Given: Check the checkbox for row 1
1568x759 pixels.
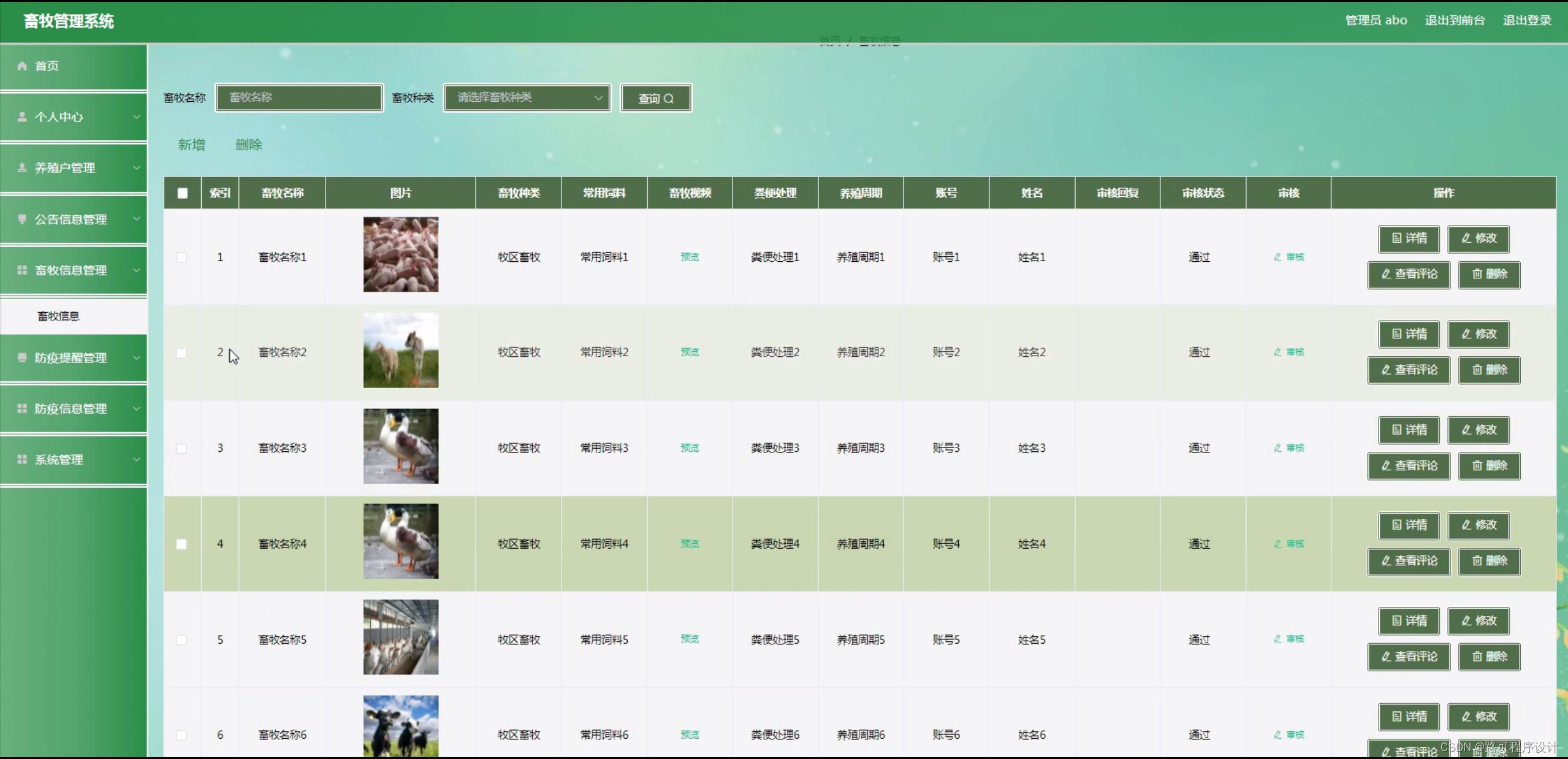Looking at the screenshot, I should point(181,257).
